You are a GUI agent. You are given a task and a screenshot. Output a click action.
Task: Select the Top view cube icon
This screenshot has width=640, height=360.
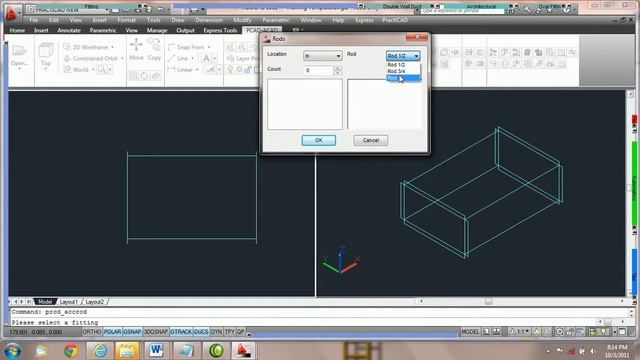point(46,51)
